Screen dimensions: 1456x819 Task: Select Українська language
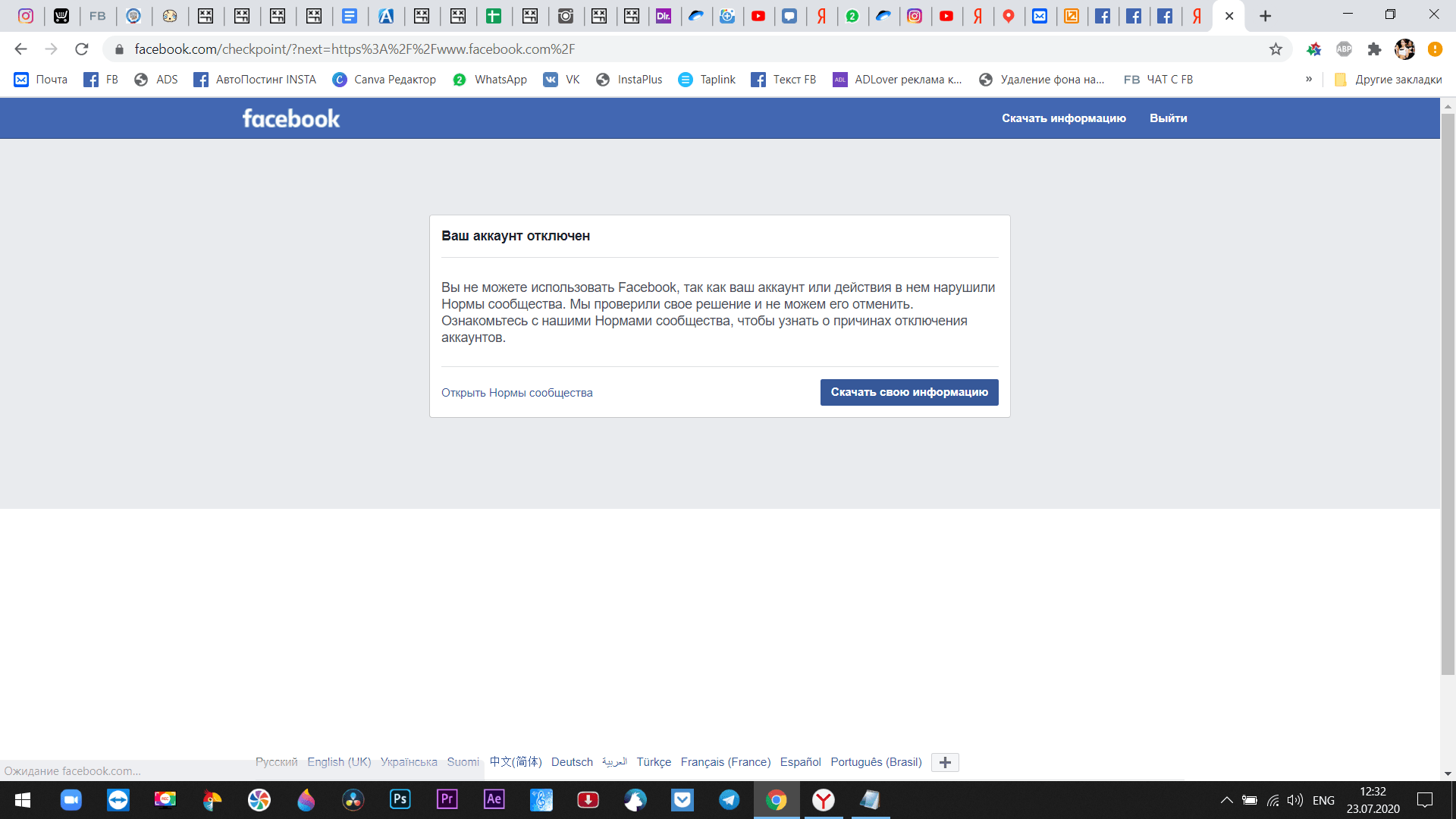tap(409, 762)
